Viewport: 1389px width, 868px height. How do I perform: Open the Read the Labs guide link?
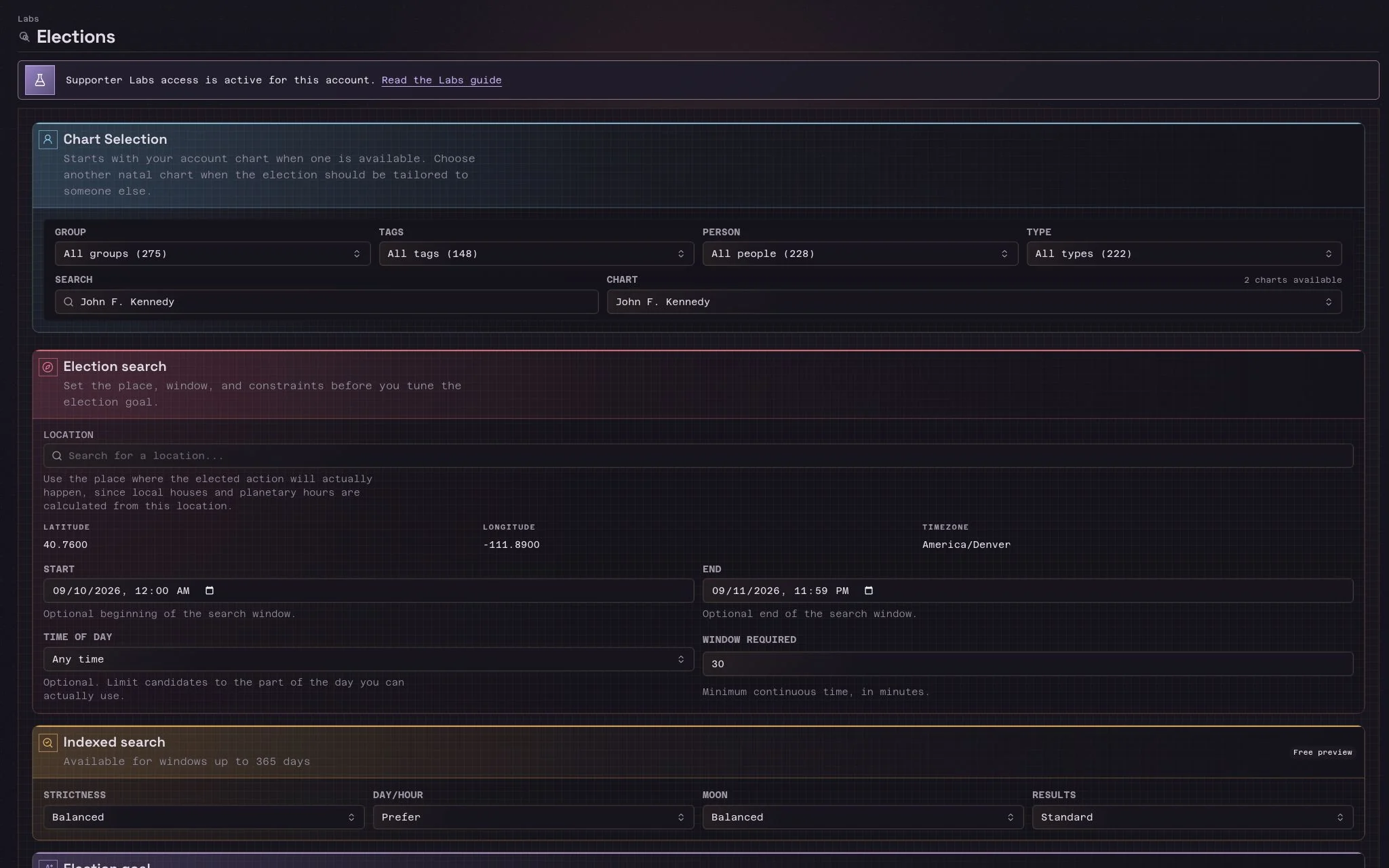(442, 80)
